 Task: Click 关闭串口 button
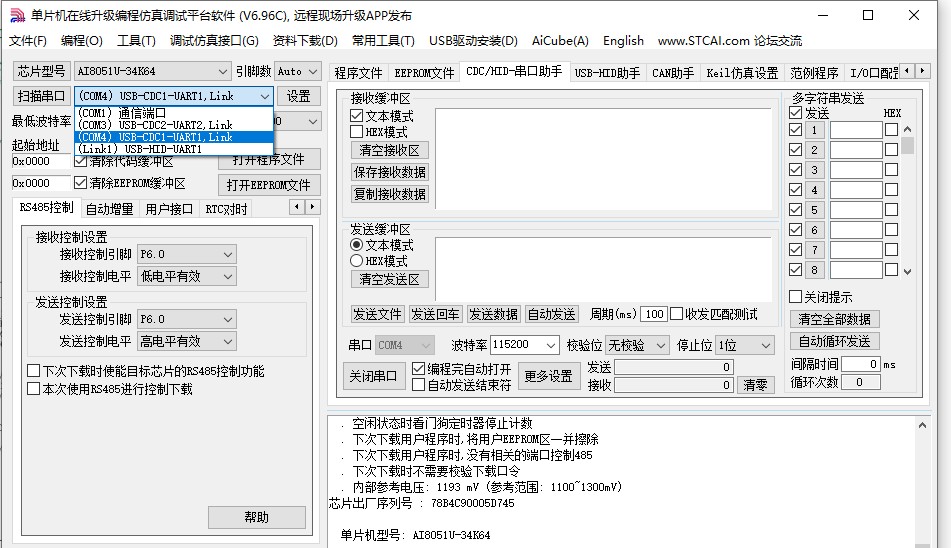(x=372, y=376)
